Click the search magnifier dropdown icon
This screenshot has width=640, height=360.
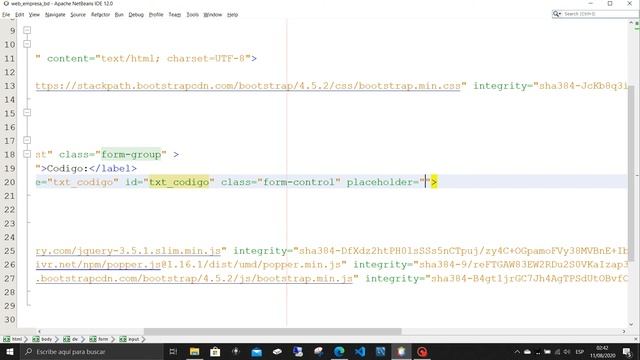(557, 14)
